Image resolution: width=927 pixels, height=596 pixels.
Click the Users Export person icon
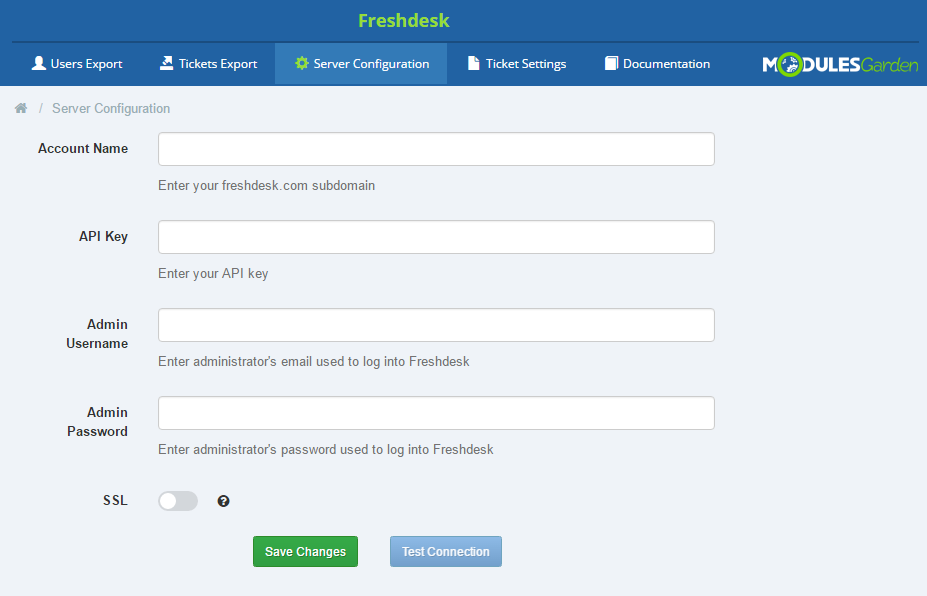tap(38, 63)
